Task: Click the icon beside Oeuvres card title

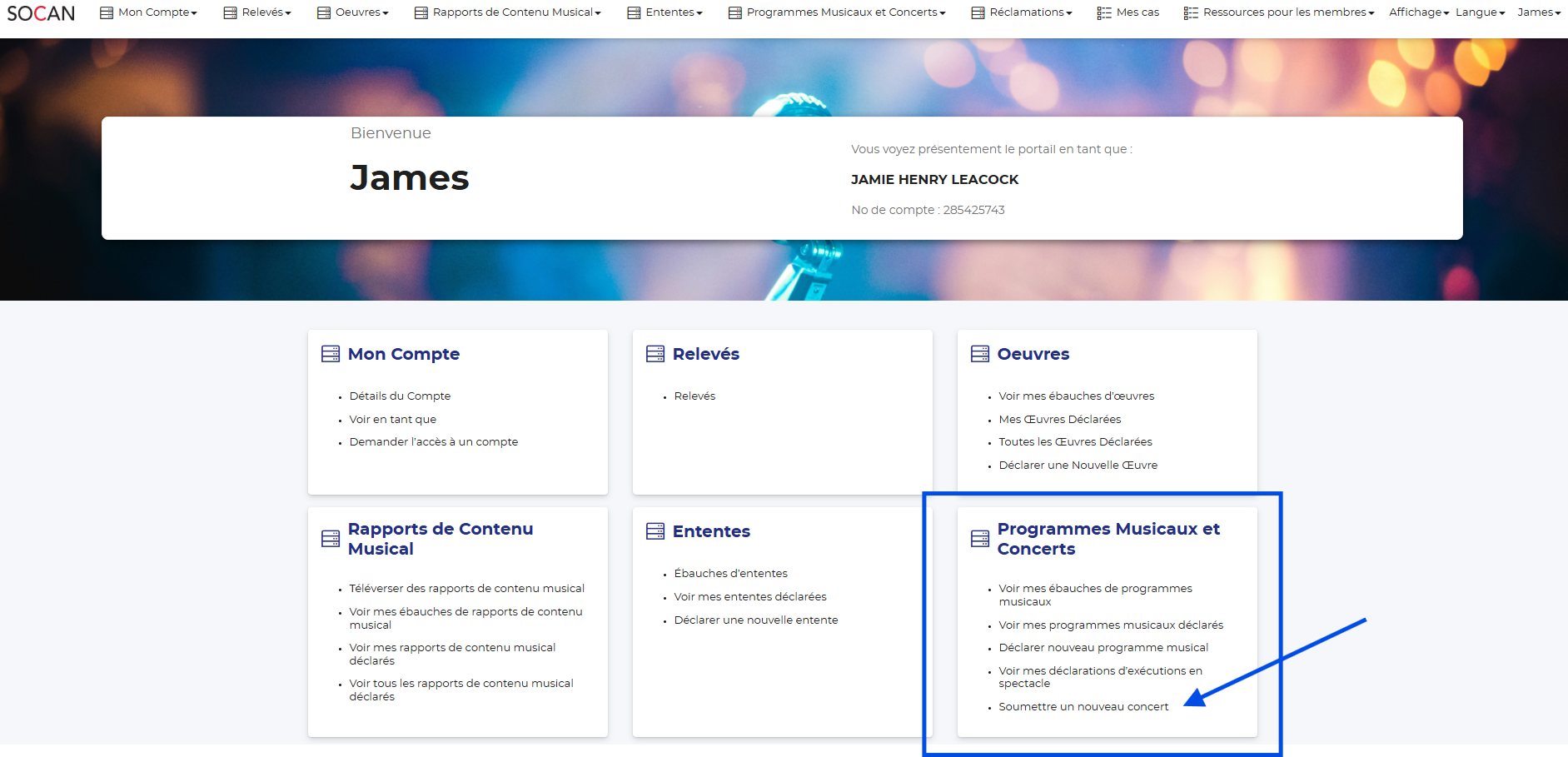Action: (980, 354)
